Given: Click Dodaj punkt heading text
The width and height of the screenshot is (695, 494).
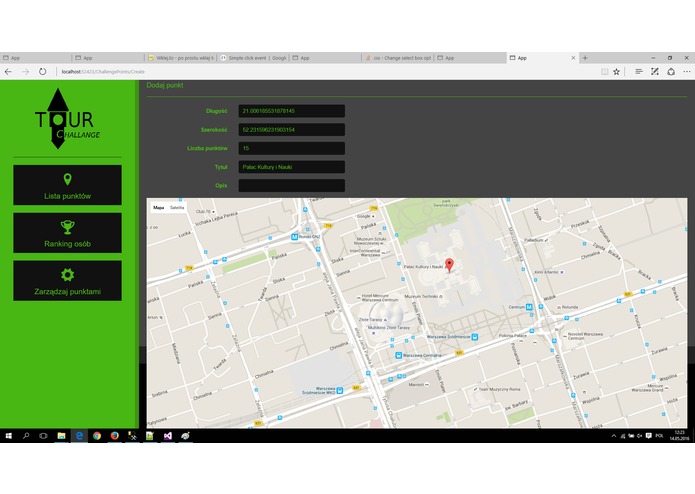Looking at the screenshot, I should point(165,85).
